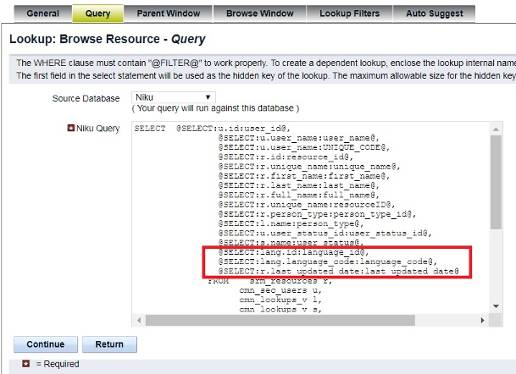Switch to the General tab
516x374 pixels.
[x=43, y=14]
